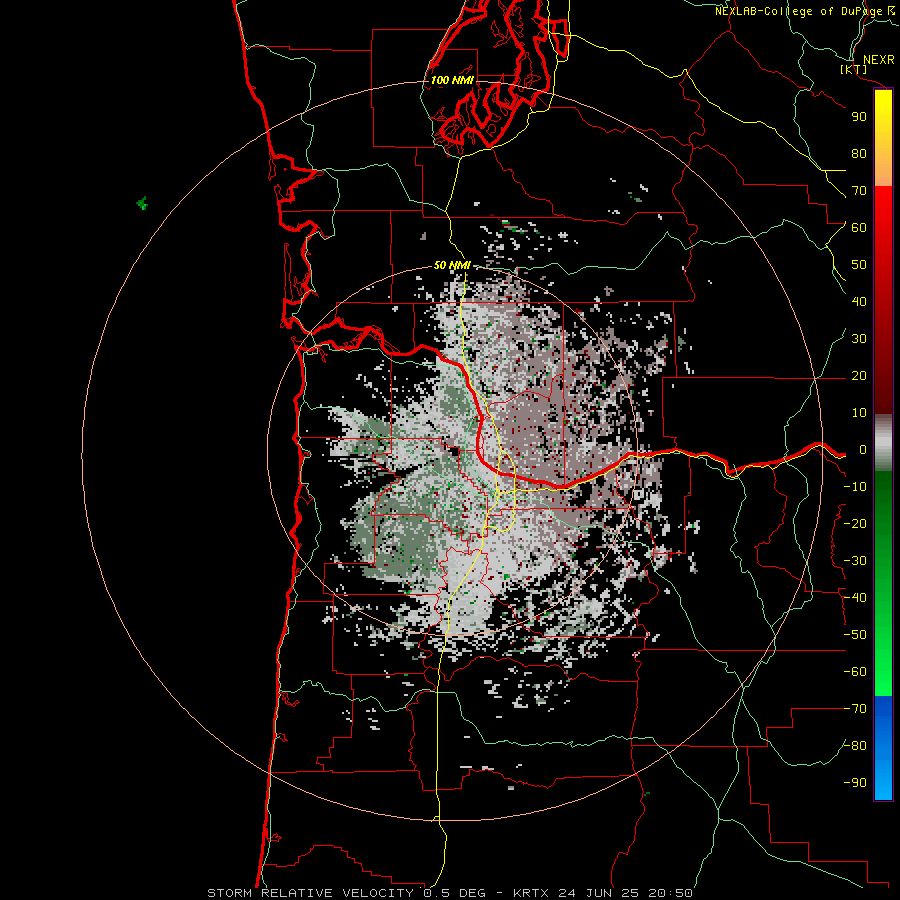Image resolution: width=900 pixels, height=900 pixels.
Task: Click the NEXLAB-College of DuPage credit text
Action: pos(804,11)
